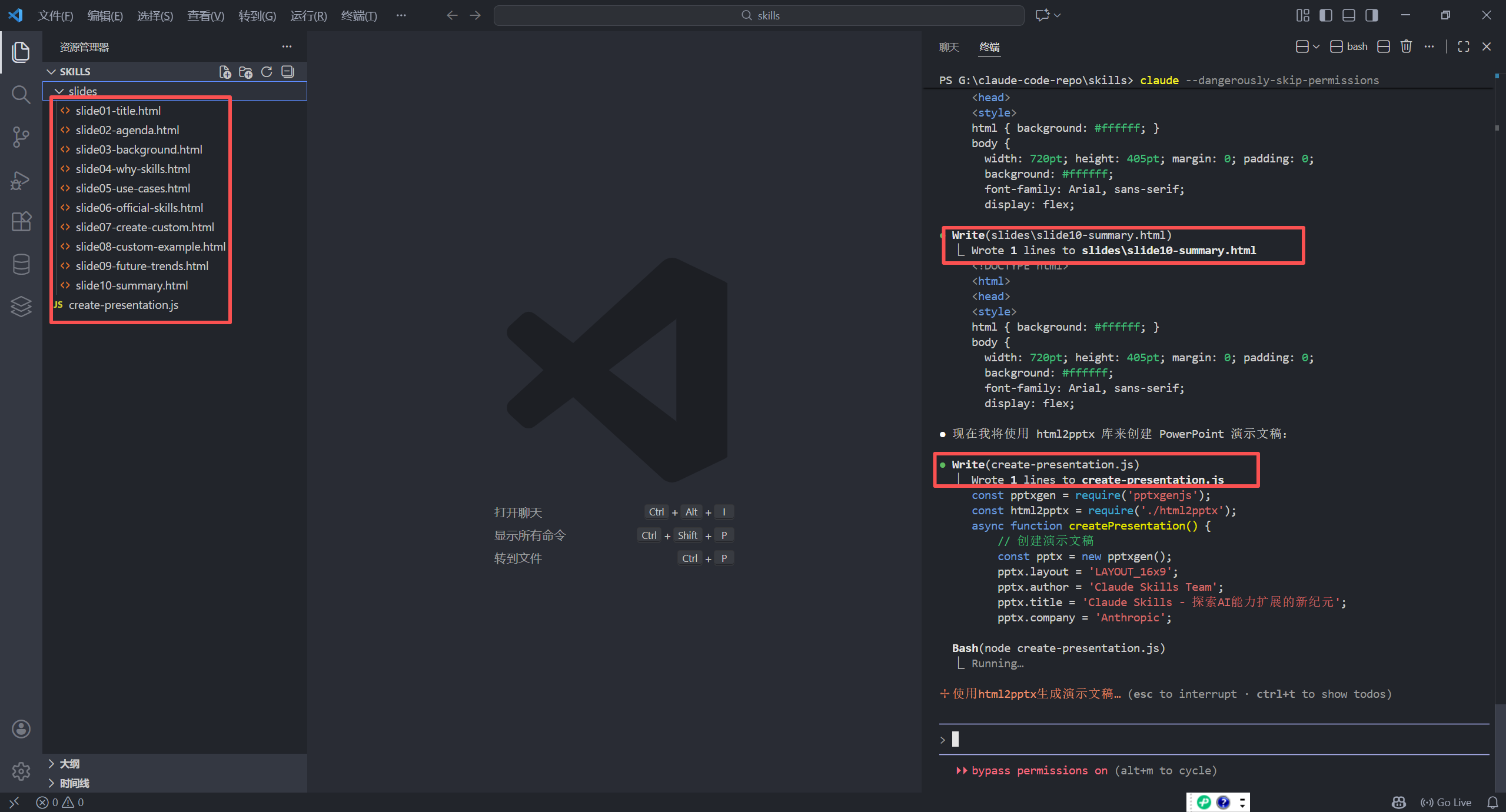Screen dimensions: 1506x812
Task: Open the Source Control view
Action: click(x=21, y=137)
